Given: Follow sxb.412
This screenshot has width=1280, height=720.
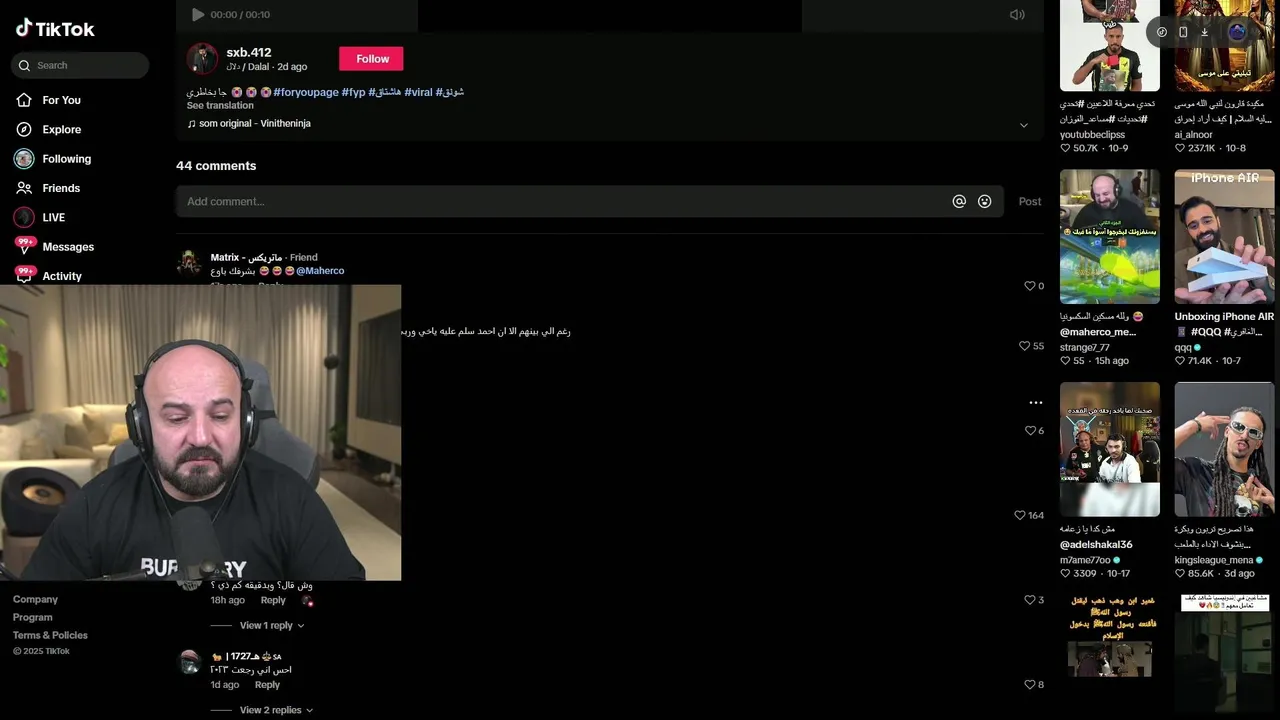Looking at the screenshot, I should [x=372, y=59].
